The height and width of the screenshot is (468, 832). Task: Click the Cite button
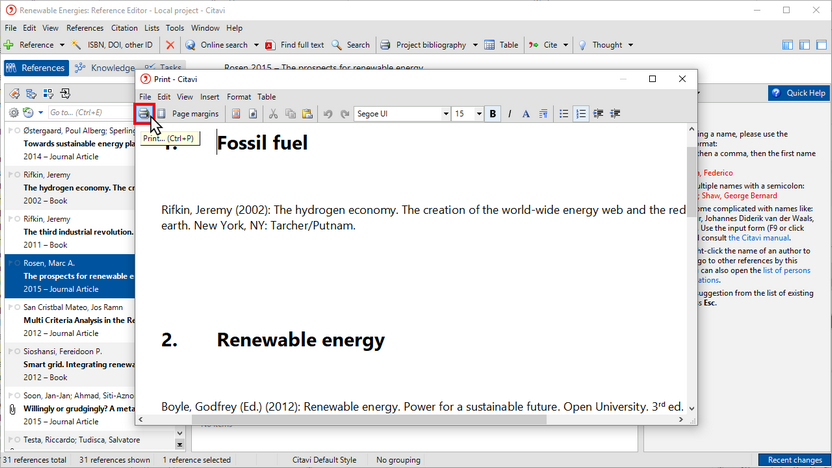tap(543, 45)
